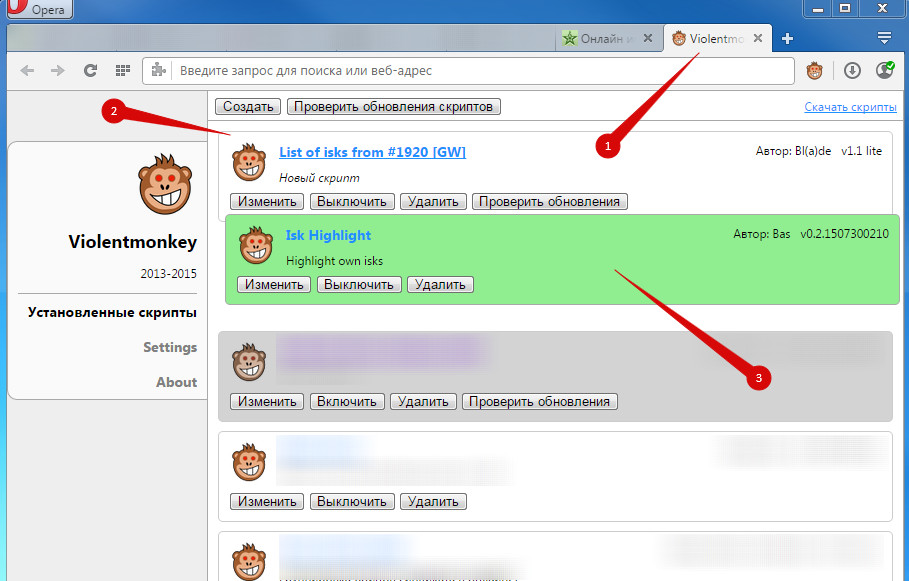
Task: Open the Opera menu button
Action: tap(39, 9)
